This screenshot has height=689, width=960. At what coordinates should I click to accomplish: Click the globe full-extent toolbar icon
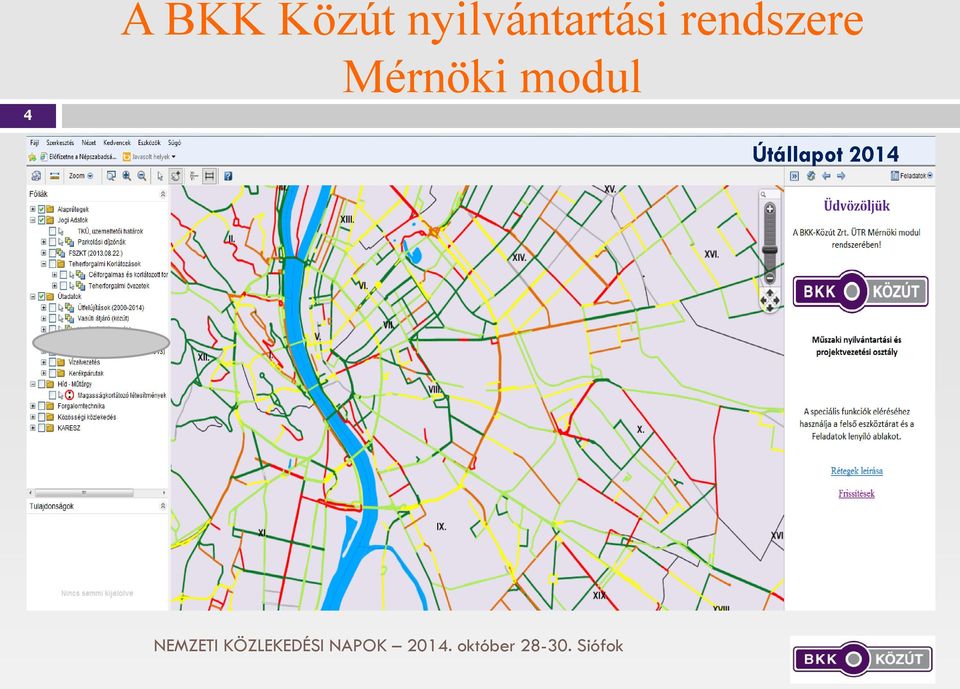[36, 176]
